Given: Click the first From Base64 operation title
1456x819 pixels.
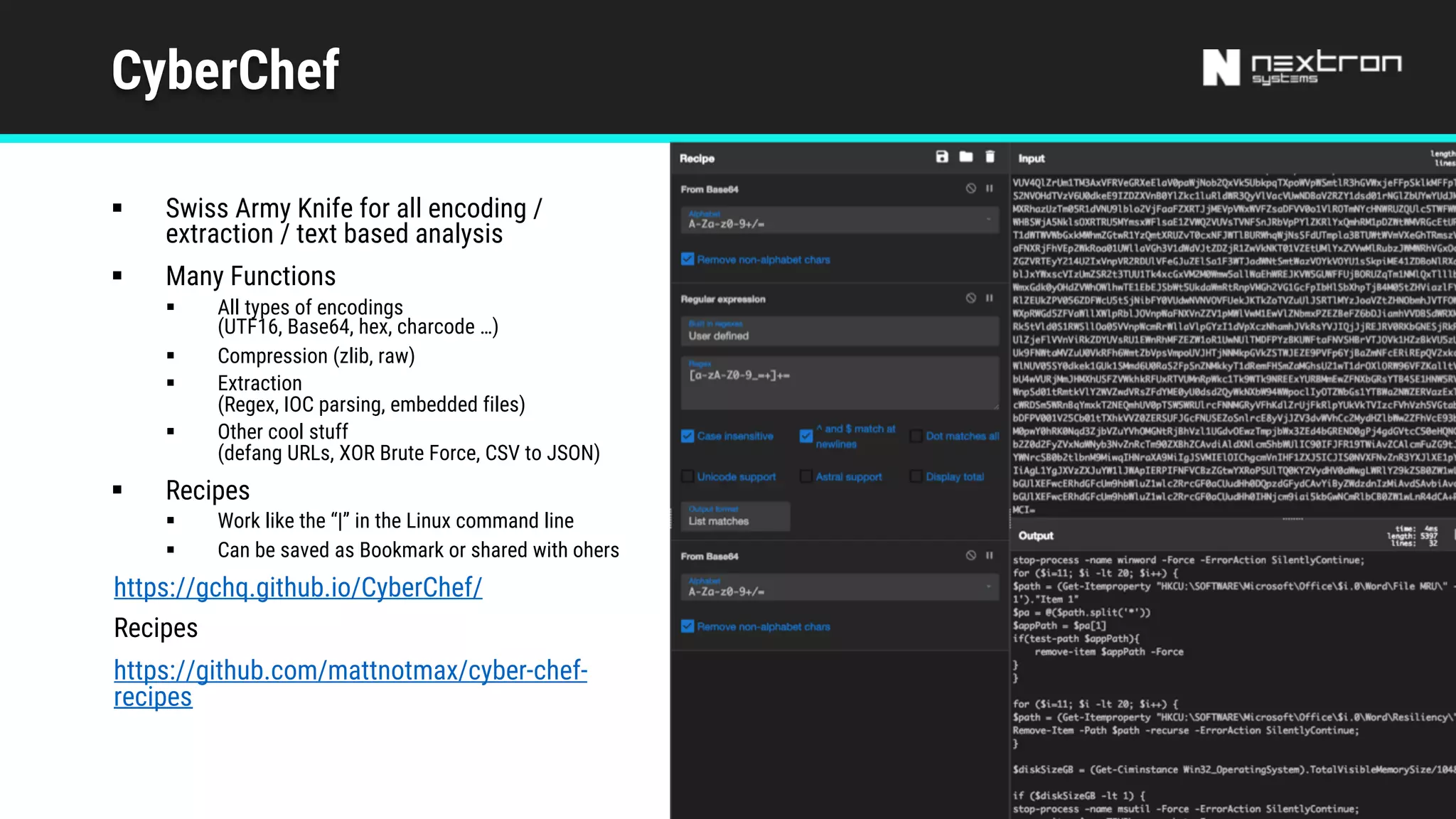Looking at the screenshot, I should pos(710,189).
